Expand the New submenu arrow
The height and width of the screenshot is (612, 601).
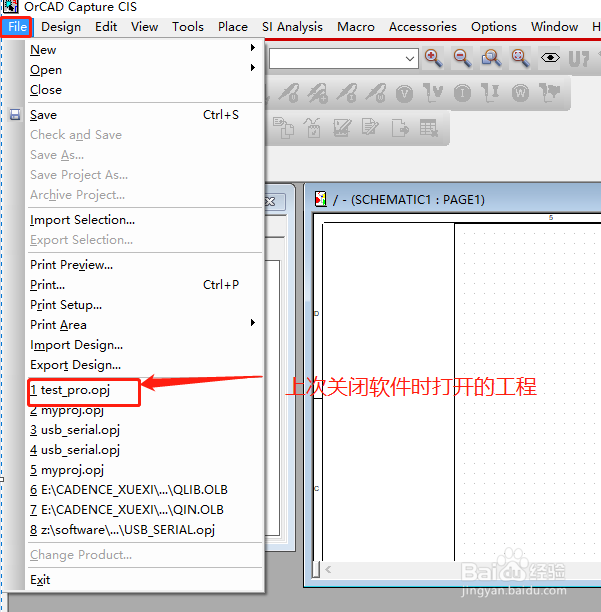(x=253, y=48)
